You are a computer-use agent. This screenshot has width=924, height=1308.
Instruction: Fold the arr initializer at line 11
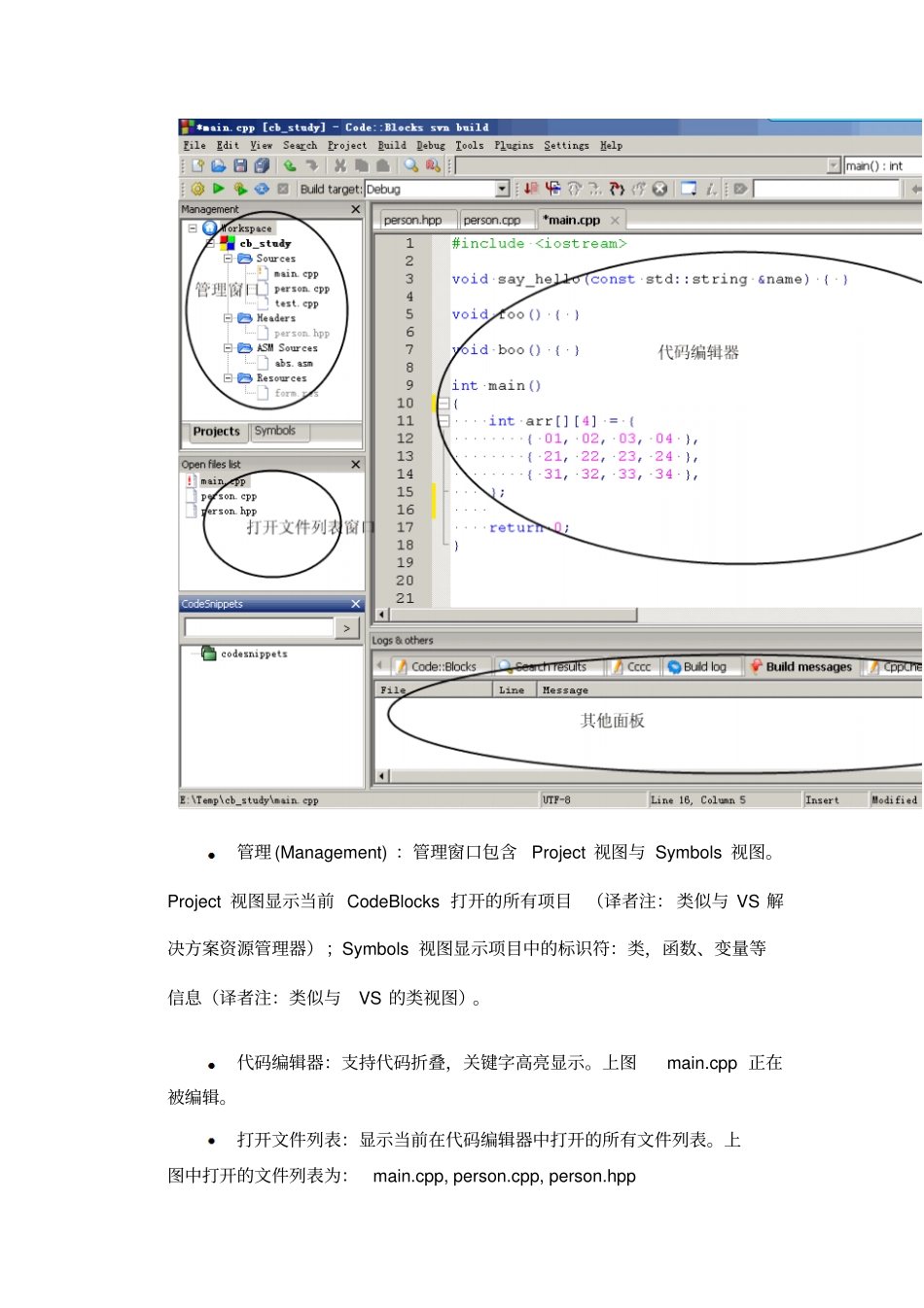(444, 421)
